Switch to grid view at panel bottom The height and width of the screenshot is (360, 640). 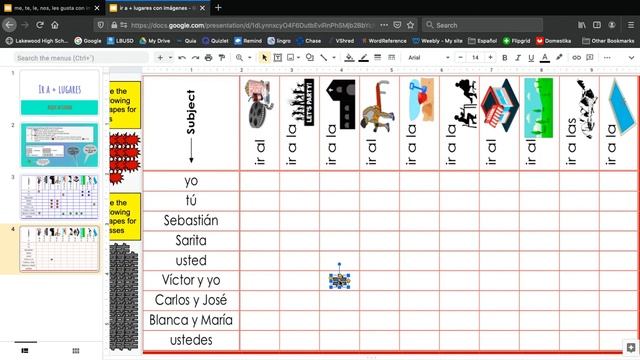(76, 351)
